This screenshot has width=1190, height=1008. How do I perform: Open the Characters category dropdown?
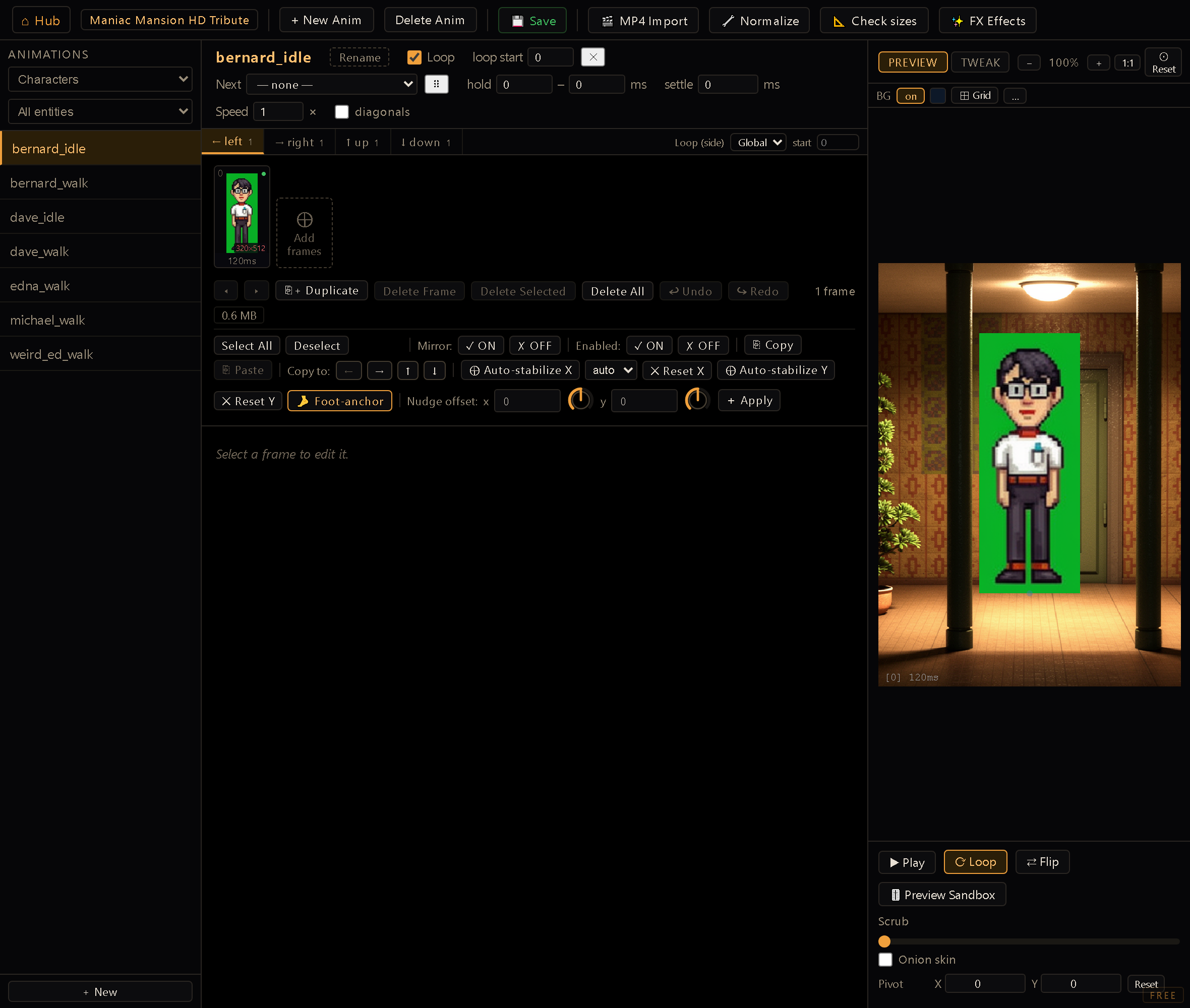tap(100, 80)
